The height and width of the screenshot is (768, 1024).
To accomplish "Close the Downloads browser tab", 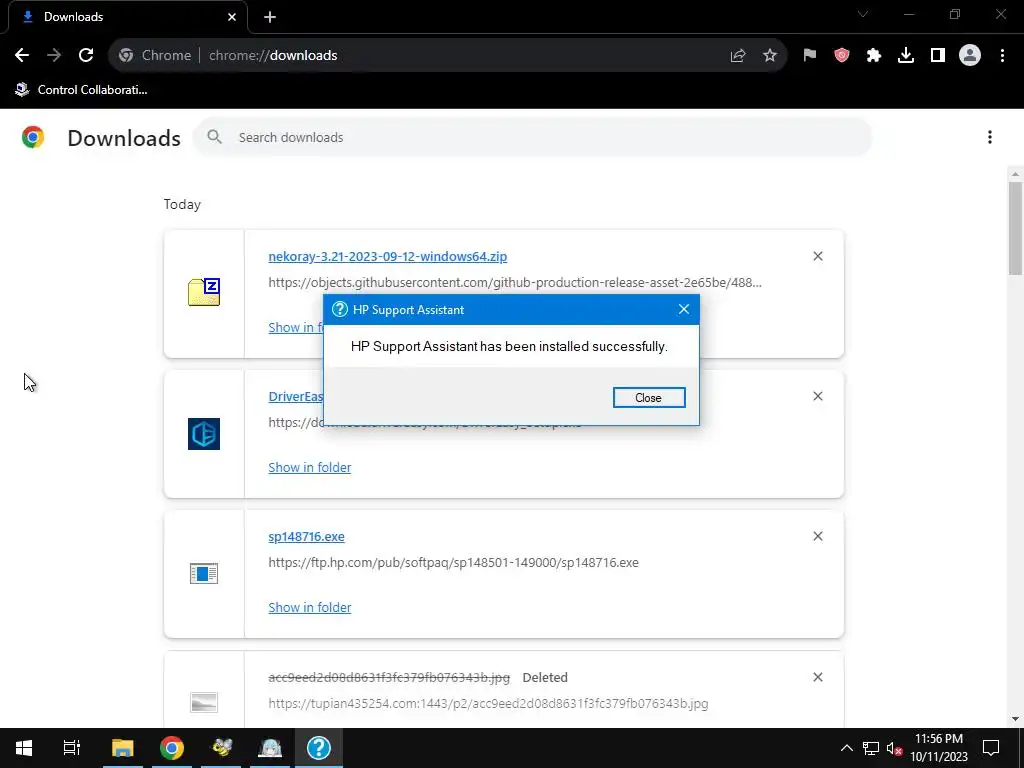I will (x=232, y=17).
